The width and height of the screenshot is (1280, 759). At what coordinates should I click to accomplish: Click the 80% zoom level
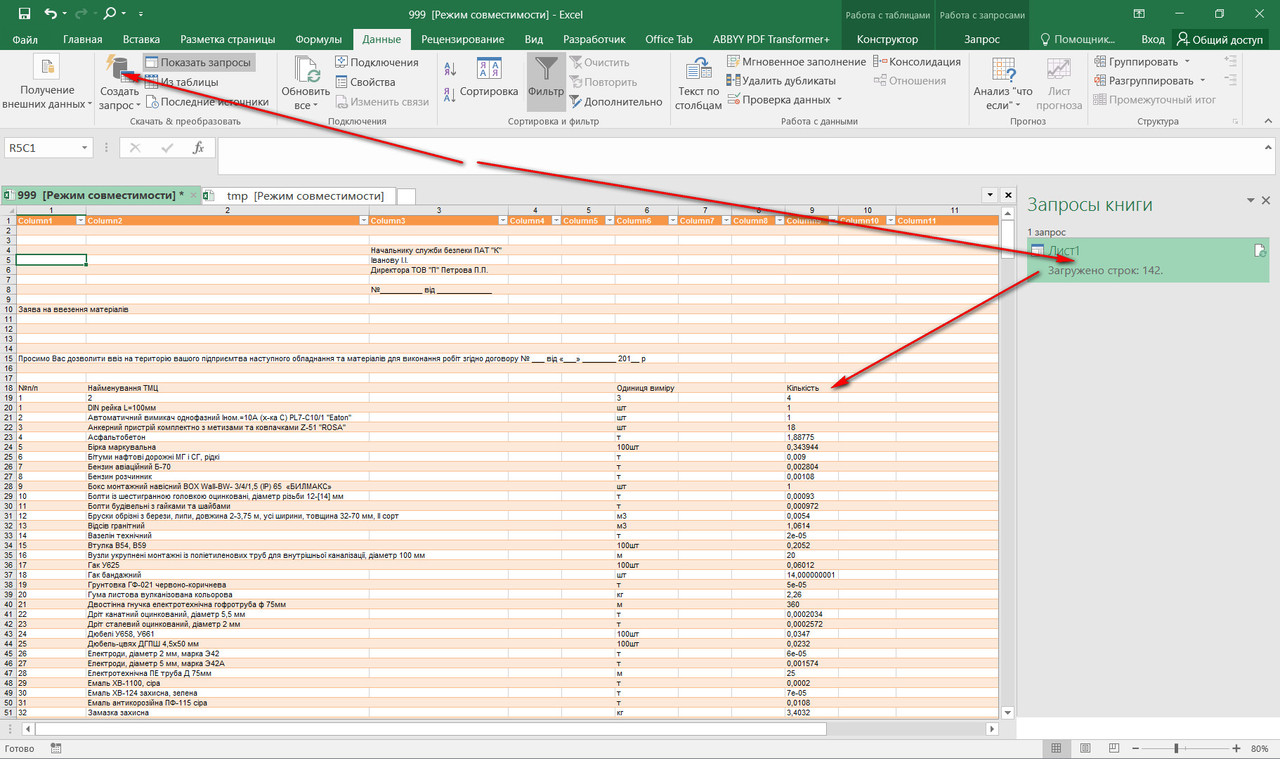point(1259,749)
